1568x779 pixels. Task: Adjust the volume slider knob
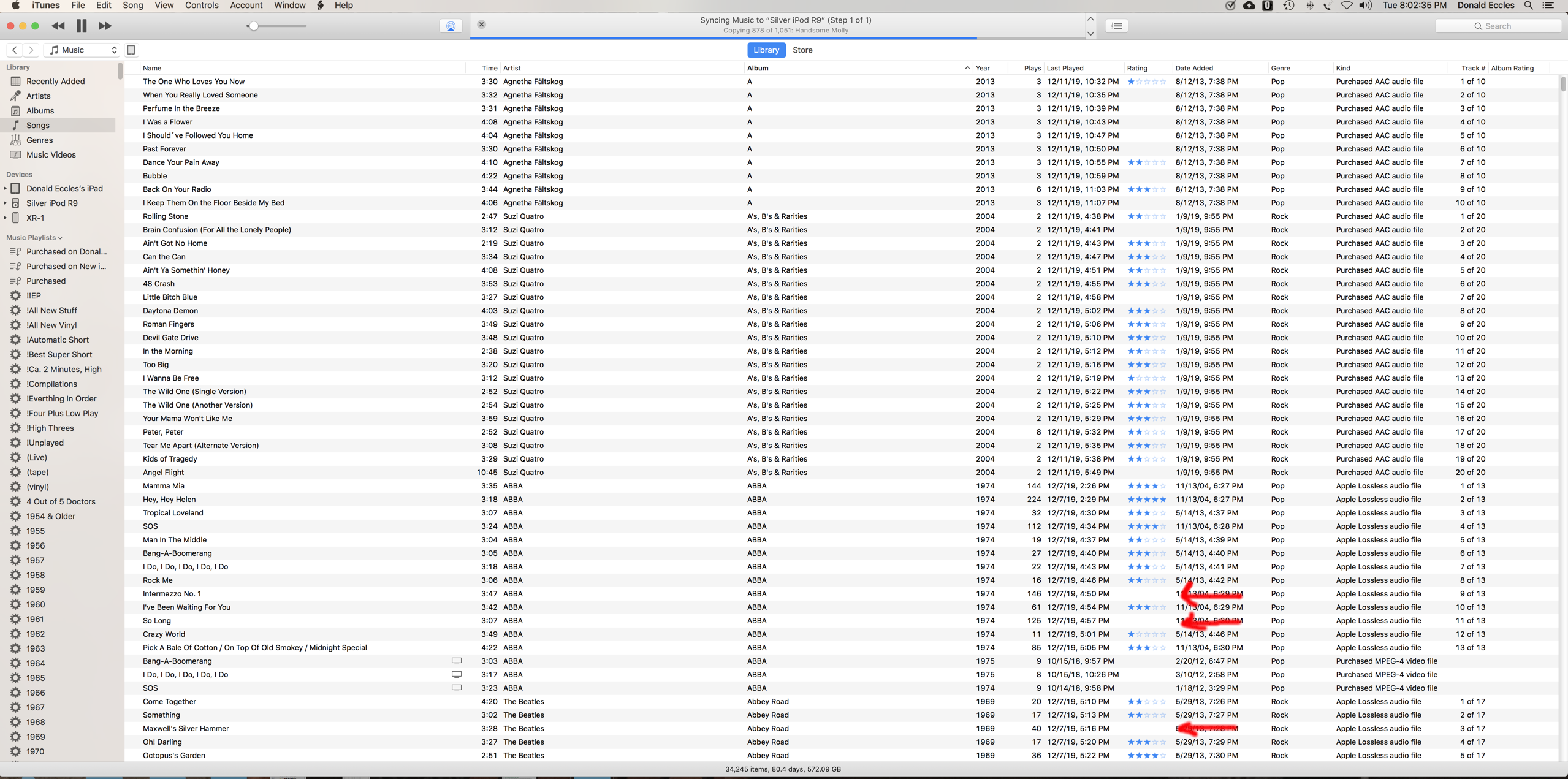[253, 26]
